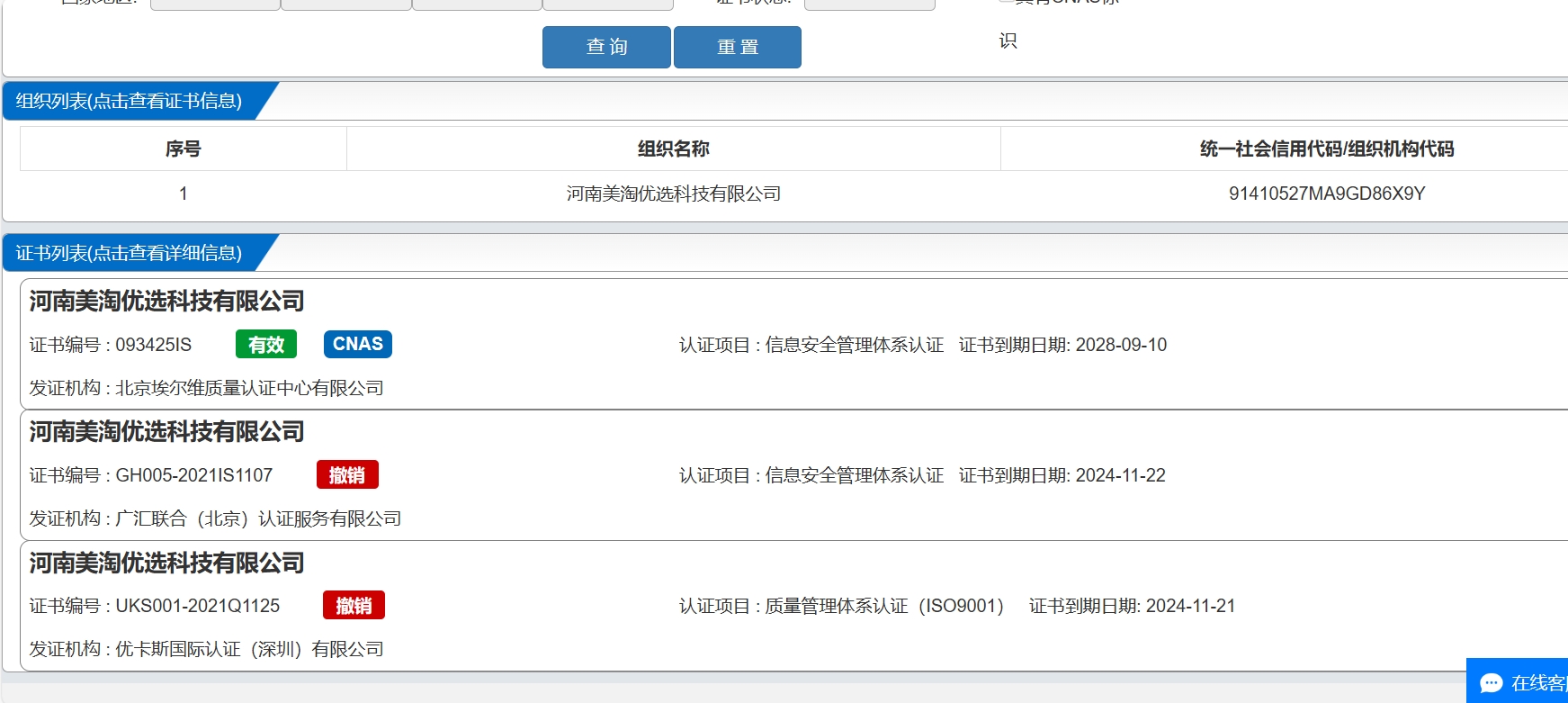
Task: Open company heading above certificate UKS001-2021Q1125
Action: [x=167, y=563]
